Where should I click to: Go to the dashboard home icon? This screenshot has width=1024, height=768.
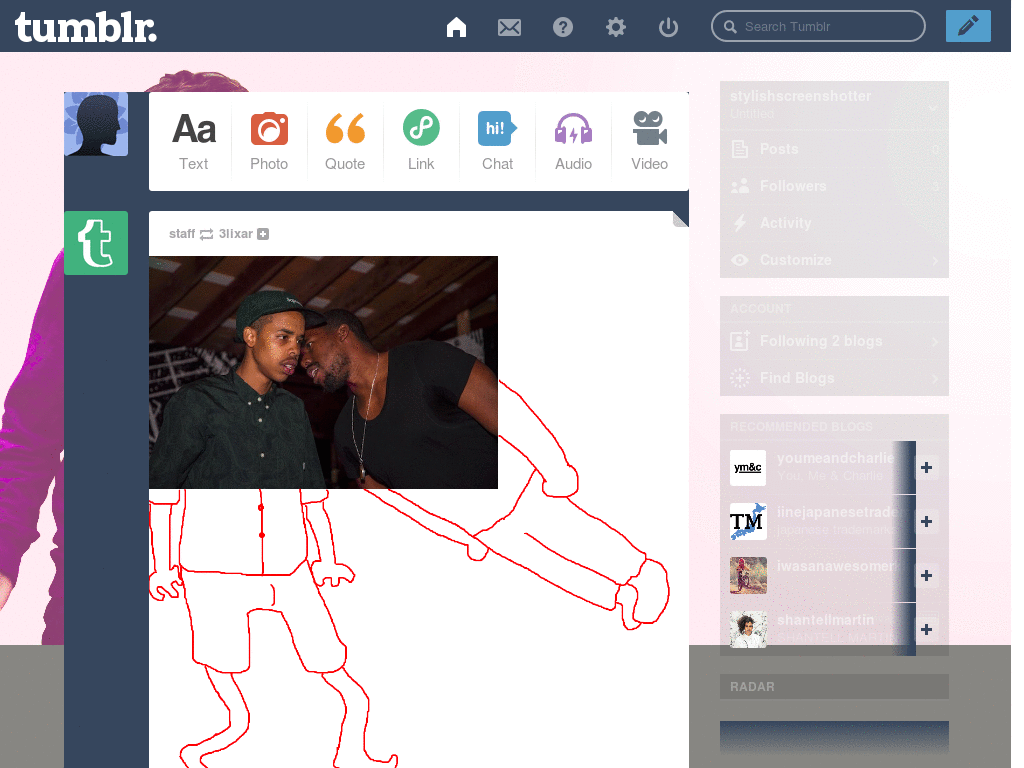pos(456,27)
